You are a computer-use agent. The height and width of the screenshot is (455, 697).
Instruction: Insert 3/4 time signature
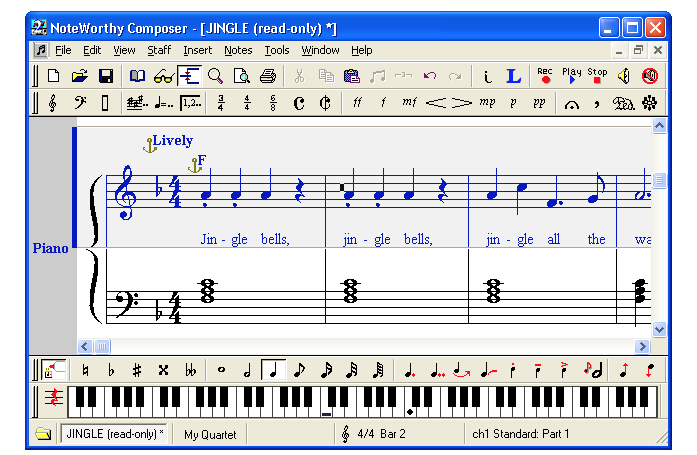(221, 103)
